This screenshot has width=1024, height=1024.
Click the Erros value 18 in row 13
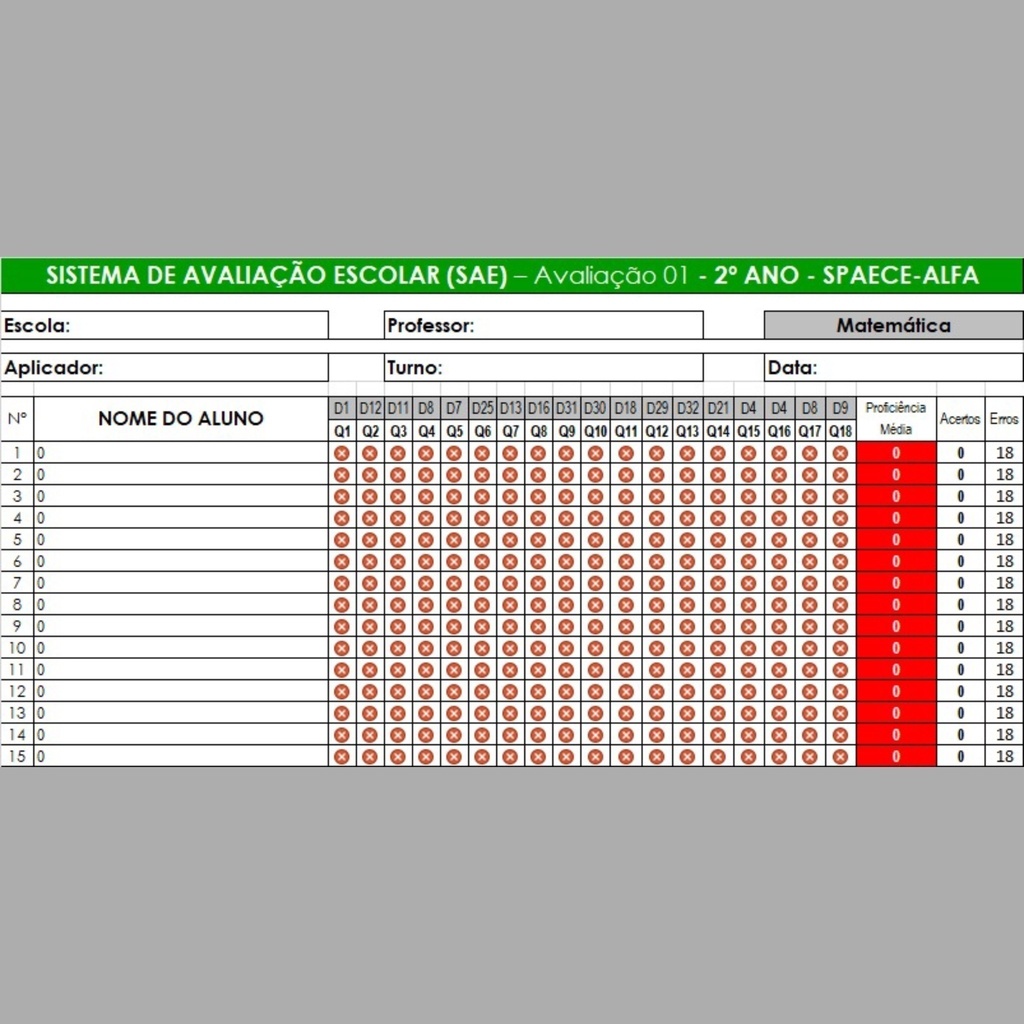[x=1004, y=712]
